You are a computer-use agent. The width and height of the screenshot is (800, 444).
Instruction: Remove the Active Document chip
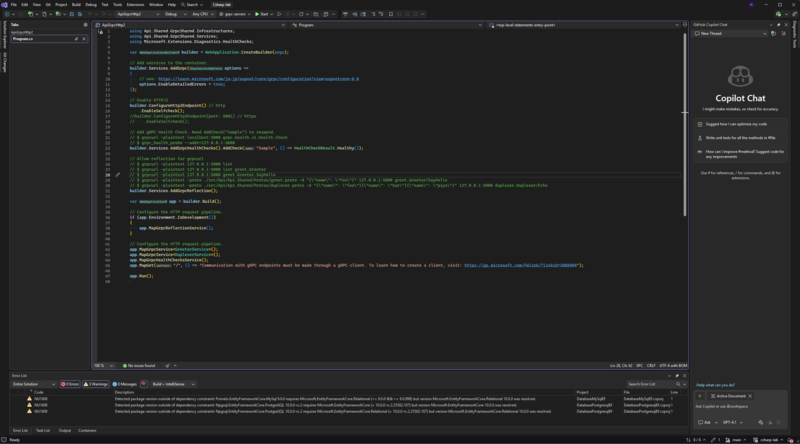click(750, 396)
